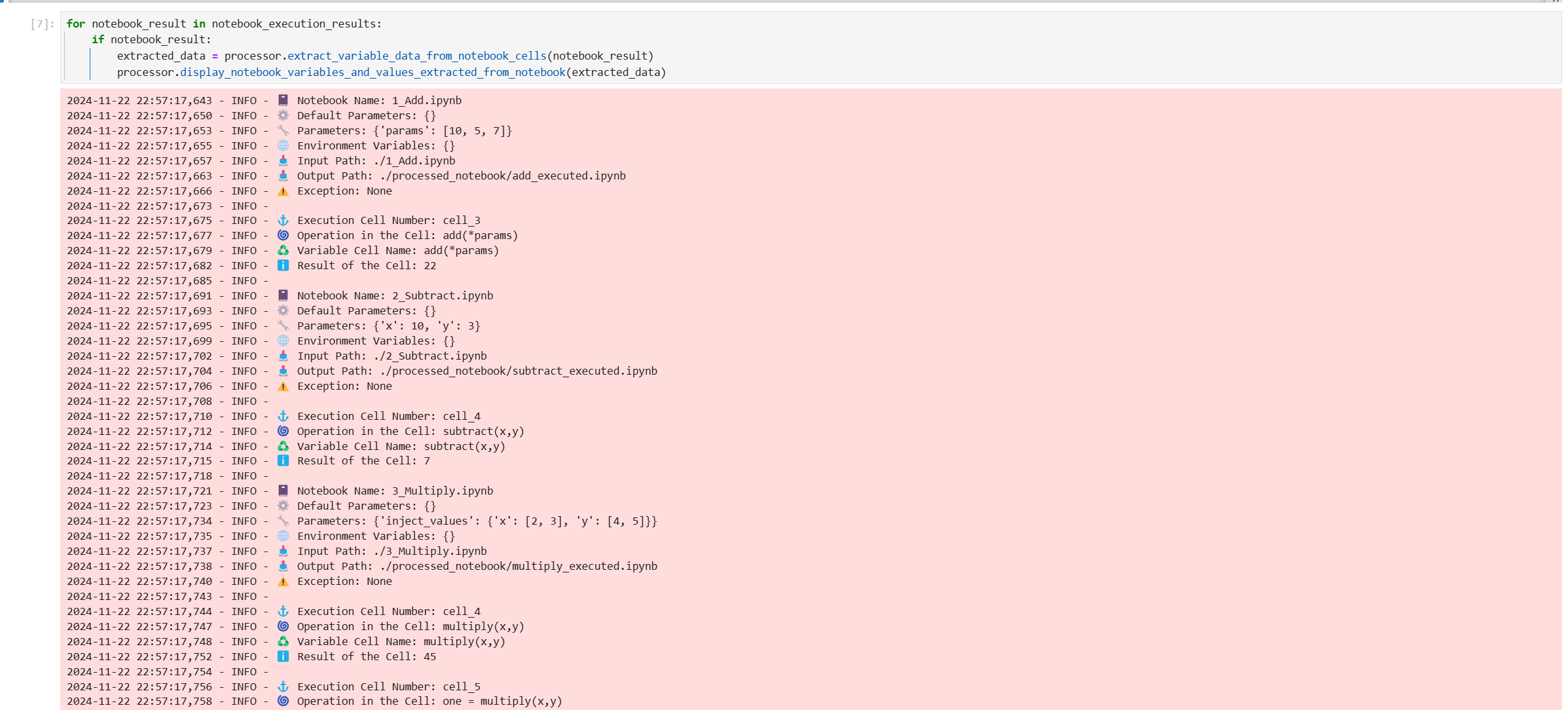Viewport: 1568px width, 710px height.
Task: Click the book icon beside Notebook Name: 1_Add.ipynb
Action: coord(283,100)
